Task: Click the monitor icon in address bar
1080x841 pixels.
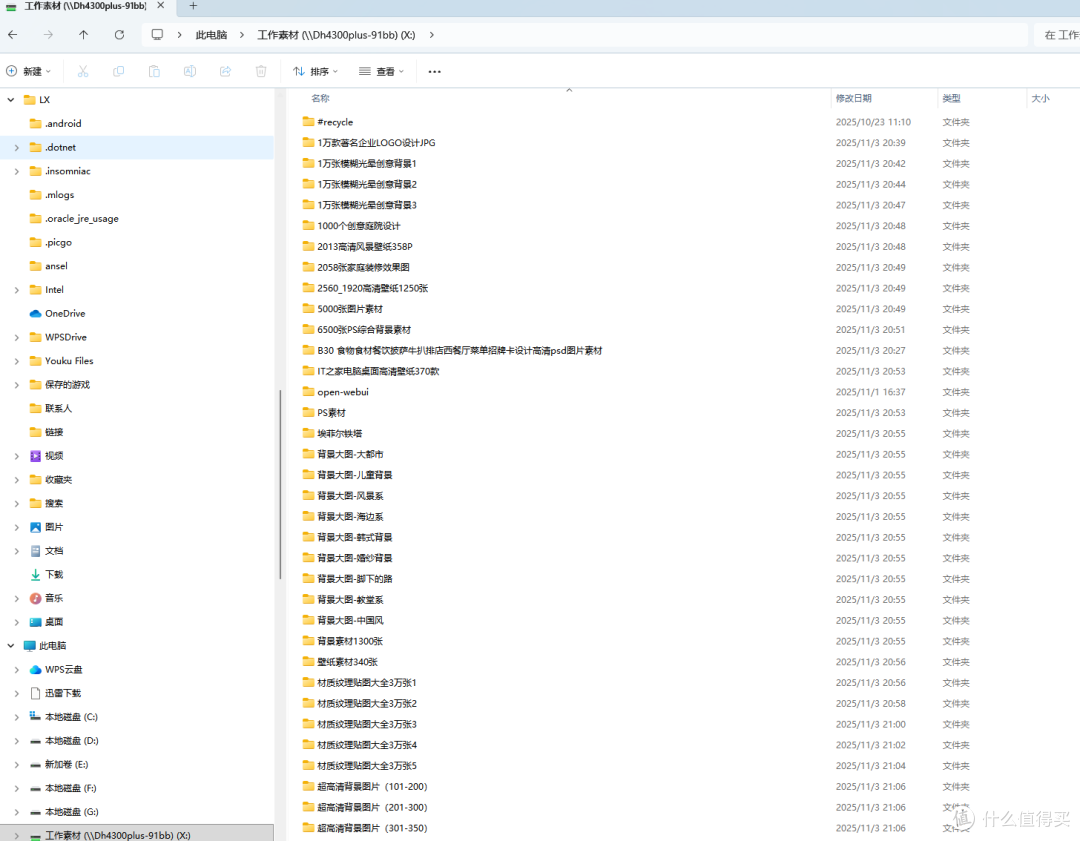Action: click(157, 34)
